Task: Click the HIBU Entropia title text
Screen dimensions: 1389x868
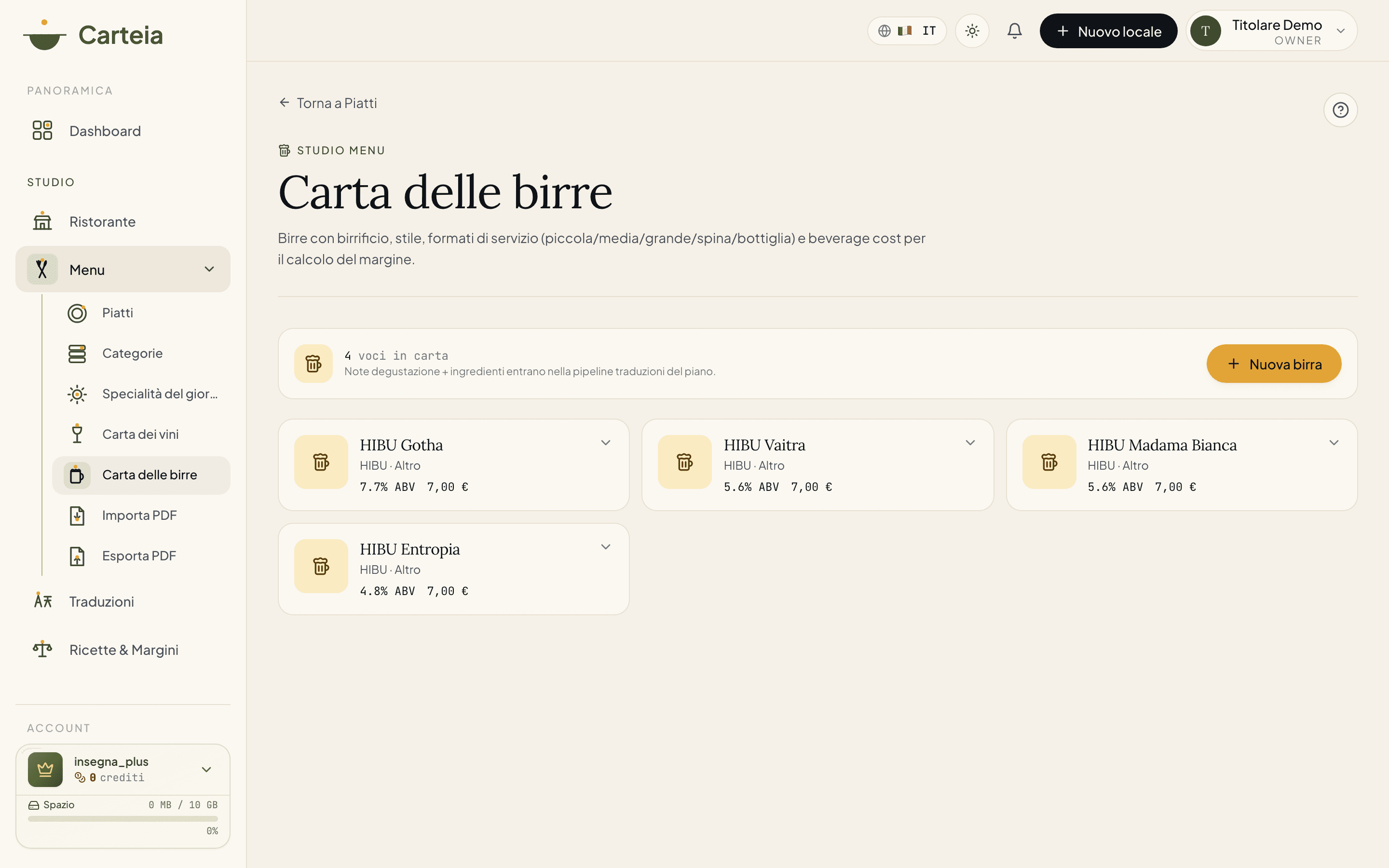Action: tap(410, 549)
